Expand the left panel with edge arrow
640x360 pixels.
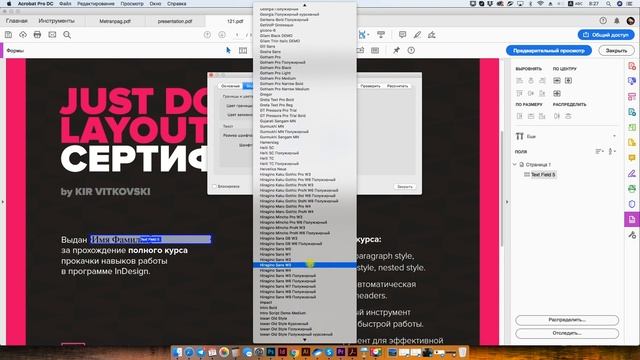tap(3, 202)
